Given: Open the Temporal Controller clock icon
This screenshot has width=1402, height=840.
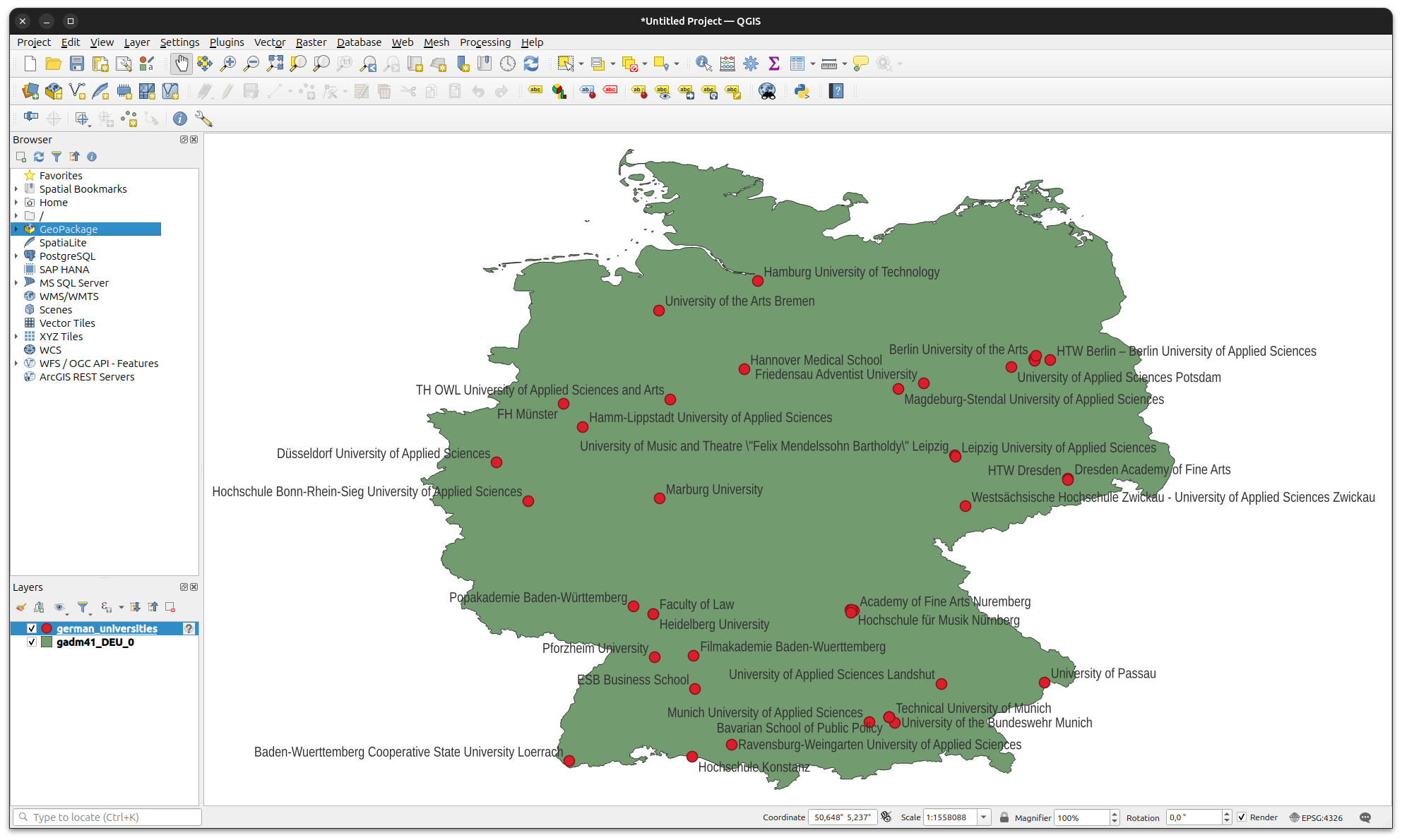Looking at the screenshot, I should tap(508, 64).
